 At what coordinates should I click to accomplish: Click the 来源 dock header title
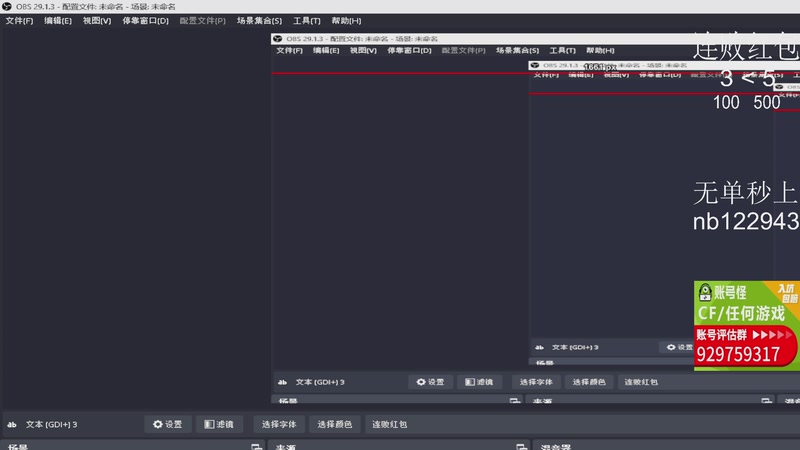pyautogui.click(x=286, y=447)
